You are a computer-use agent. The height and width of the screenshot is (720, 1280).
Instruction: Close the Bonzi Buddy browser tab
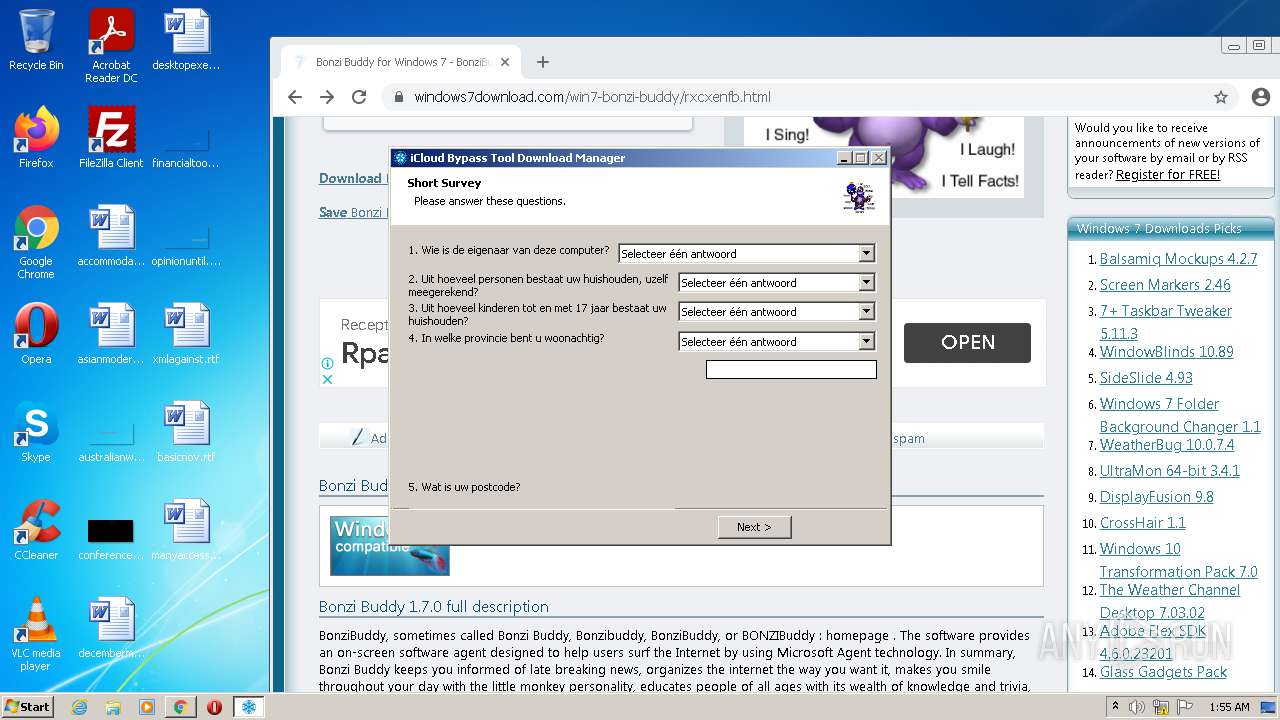coord(505,62)
